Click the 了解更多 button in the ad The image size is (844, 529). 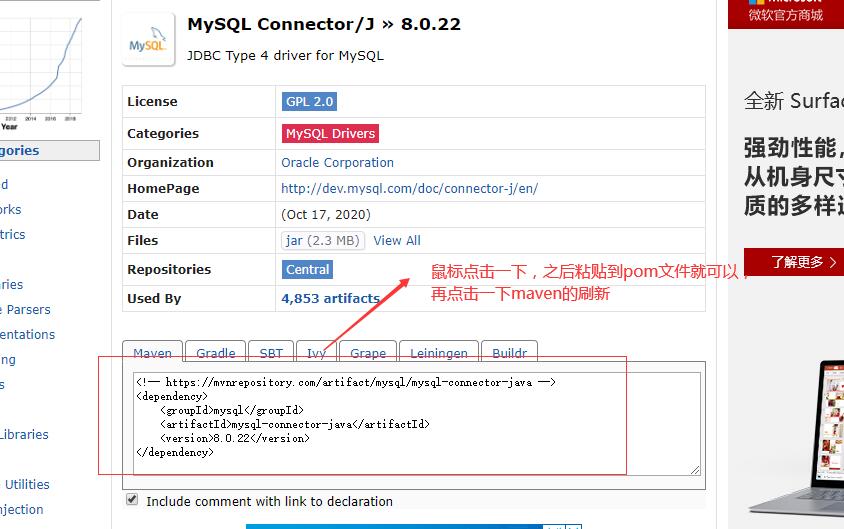[803, 262]
